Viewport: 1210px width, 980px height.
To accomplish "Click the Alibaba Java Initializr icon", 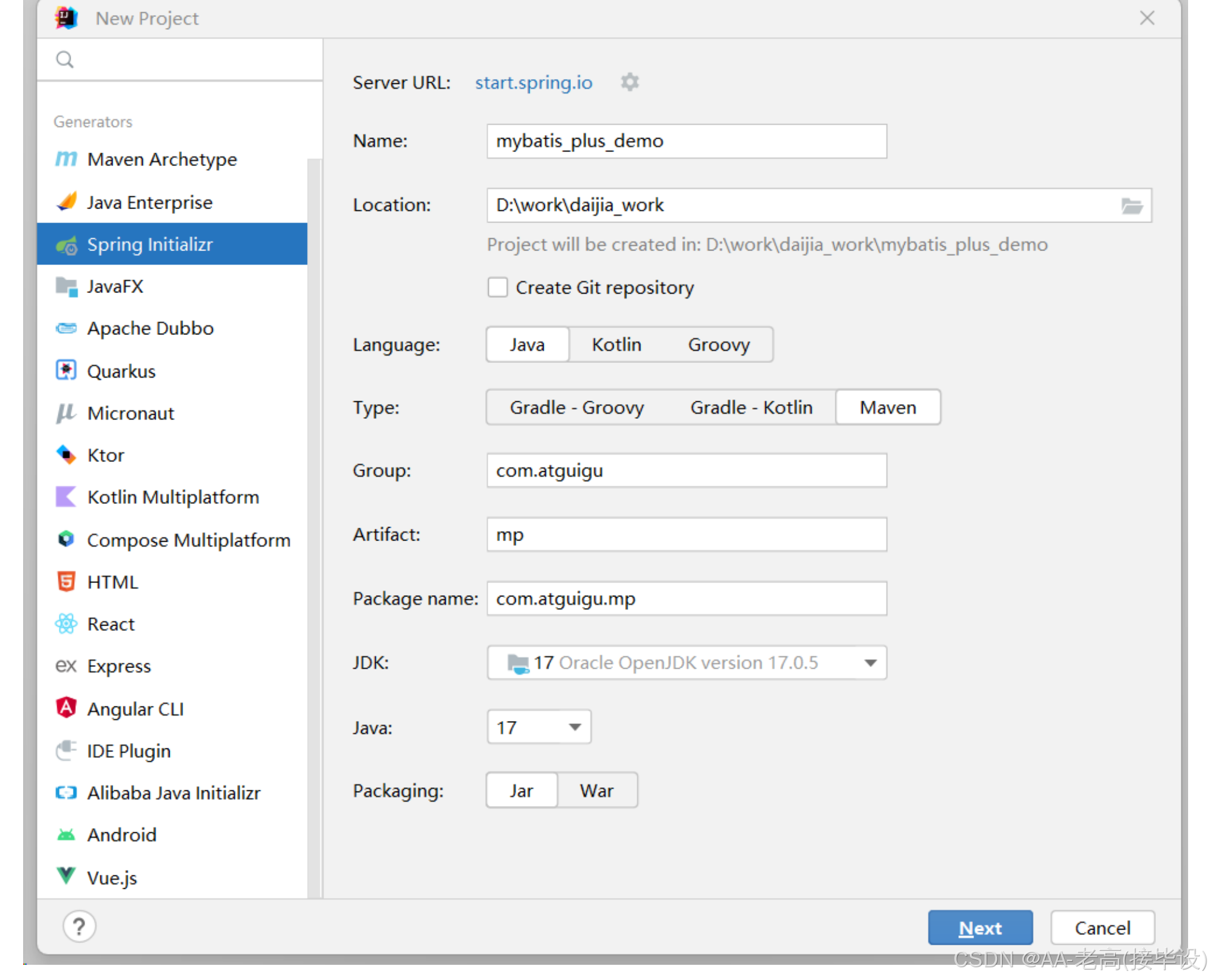I will (x=66, y=792).
